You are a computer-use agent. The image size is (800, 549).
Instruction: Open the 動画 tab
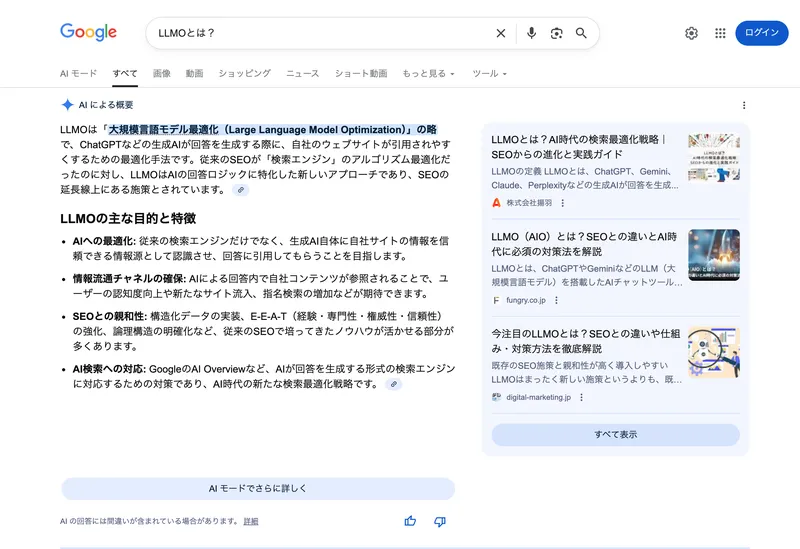[194, 73]
